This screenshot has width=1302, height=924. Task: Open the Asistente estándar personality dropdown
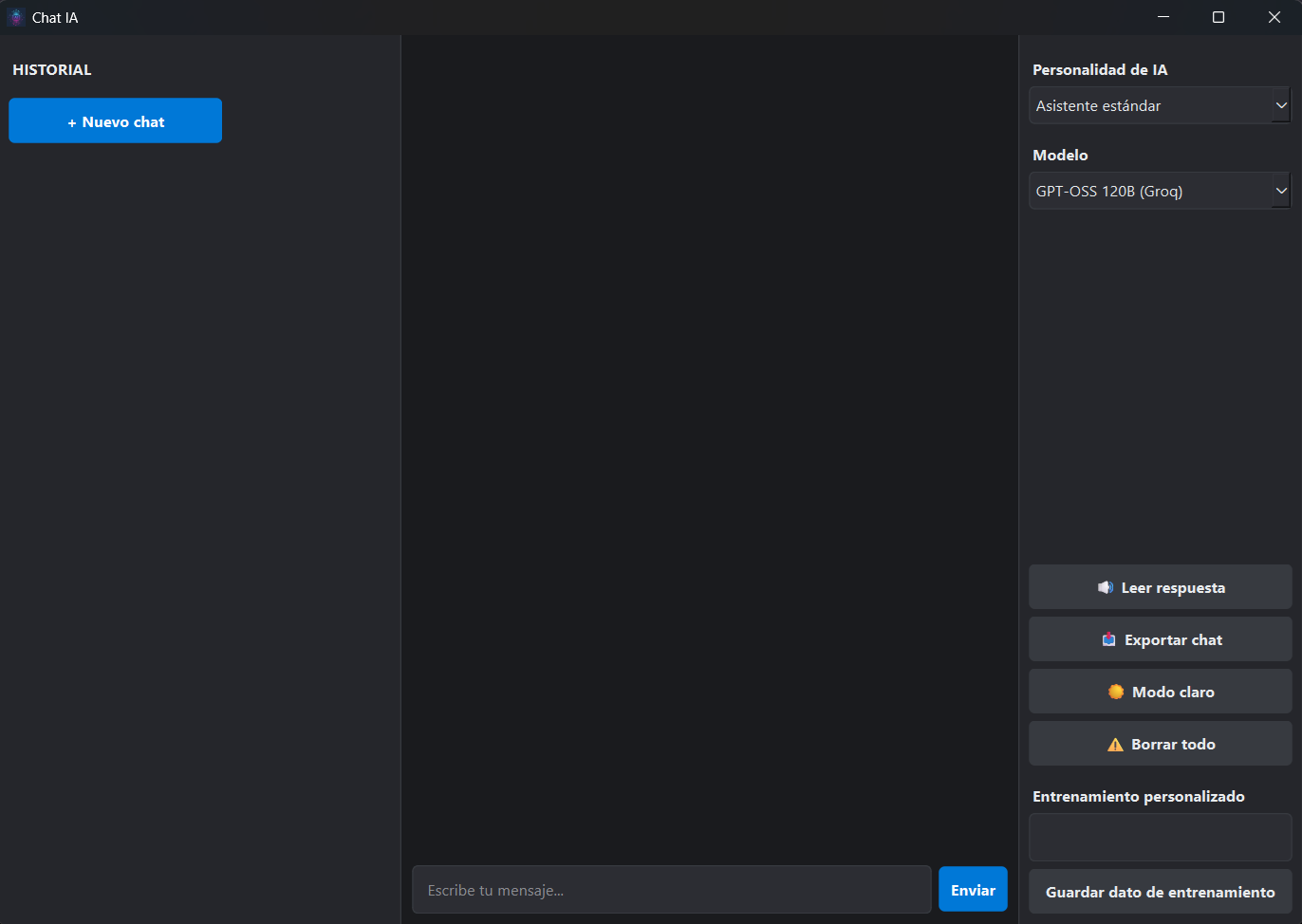click(x=1150, y=105)
